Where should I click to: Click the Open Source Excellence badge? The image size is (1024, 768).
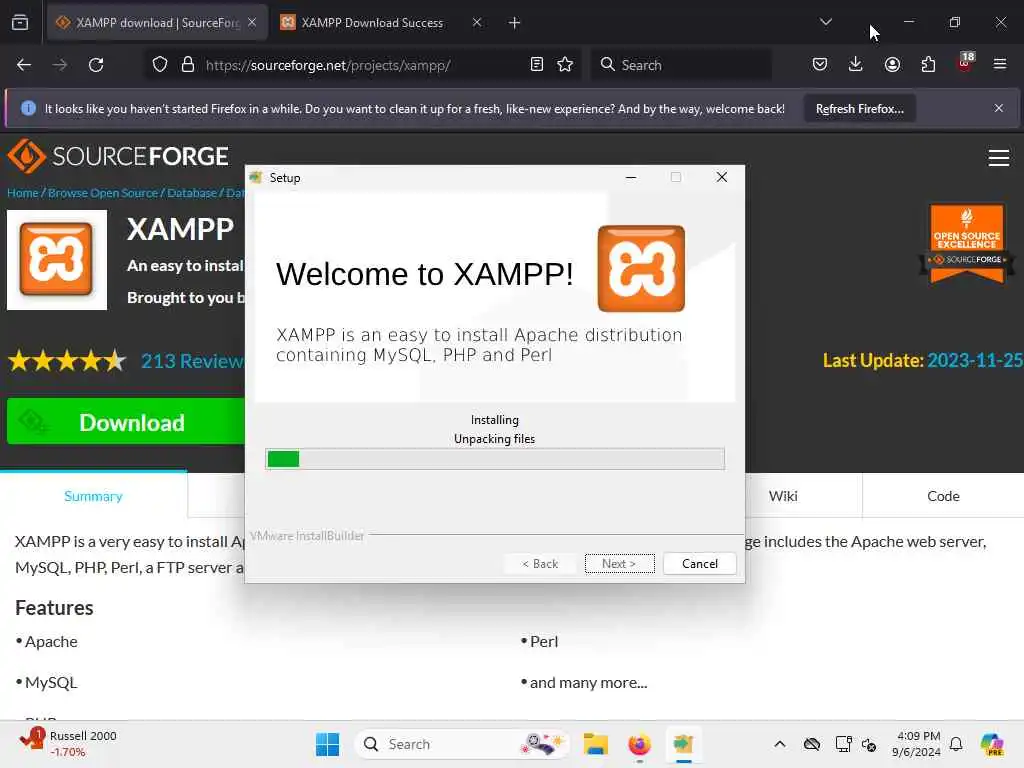point(967,243)
